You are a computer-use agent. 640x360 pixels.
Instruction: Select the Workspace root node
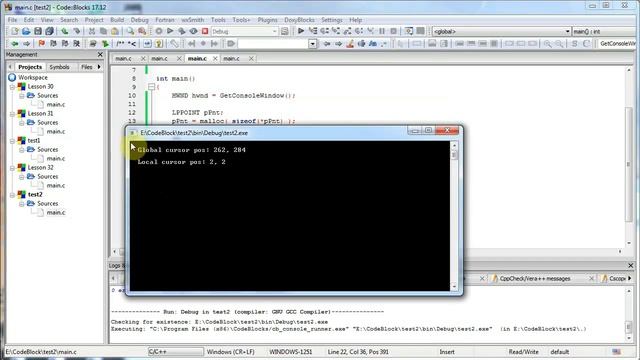[33, 78]
